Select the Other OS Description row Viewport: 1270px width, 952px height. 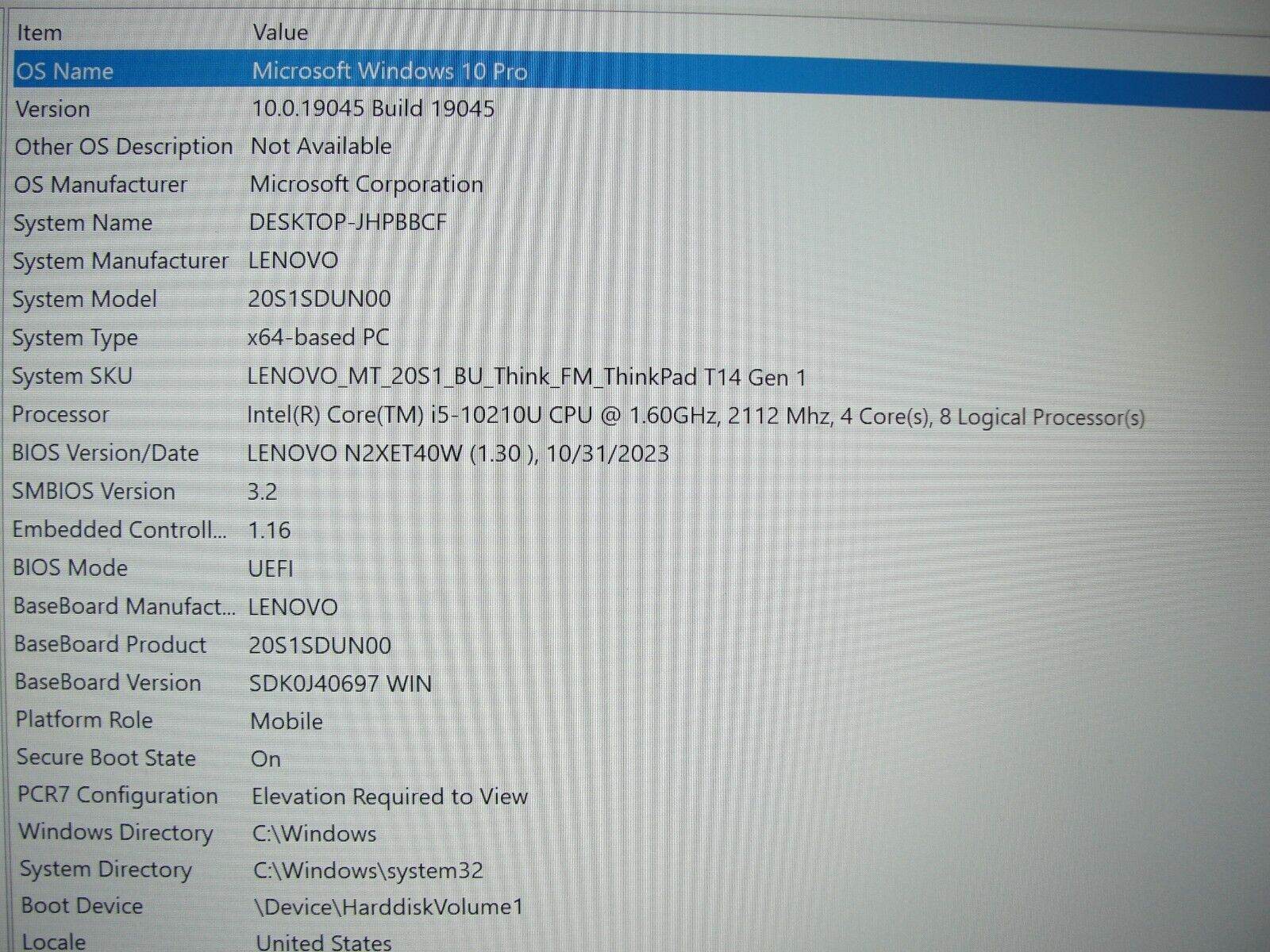tap(238, 146)
